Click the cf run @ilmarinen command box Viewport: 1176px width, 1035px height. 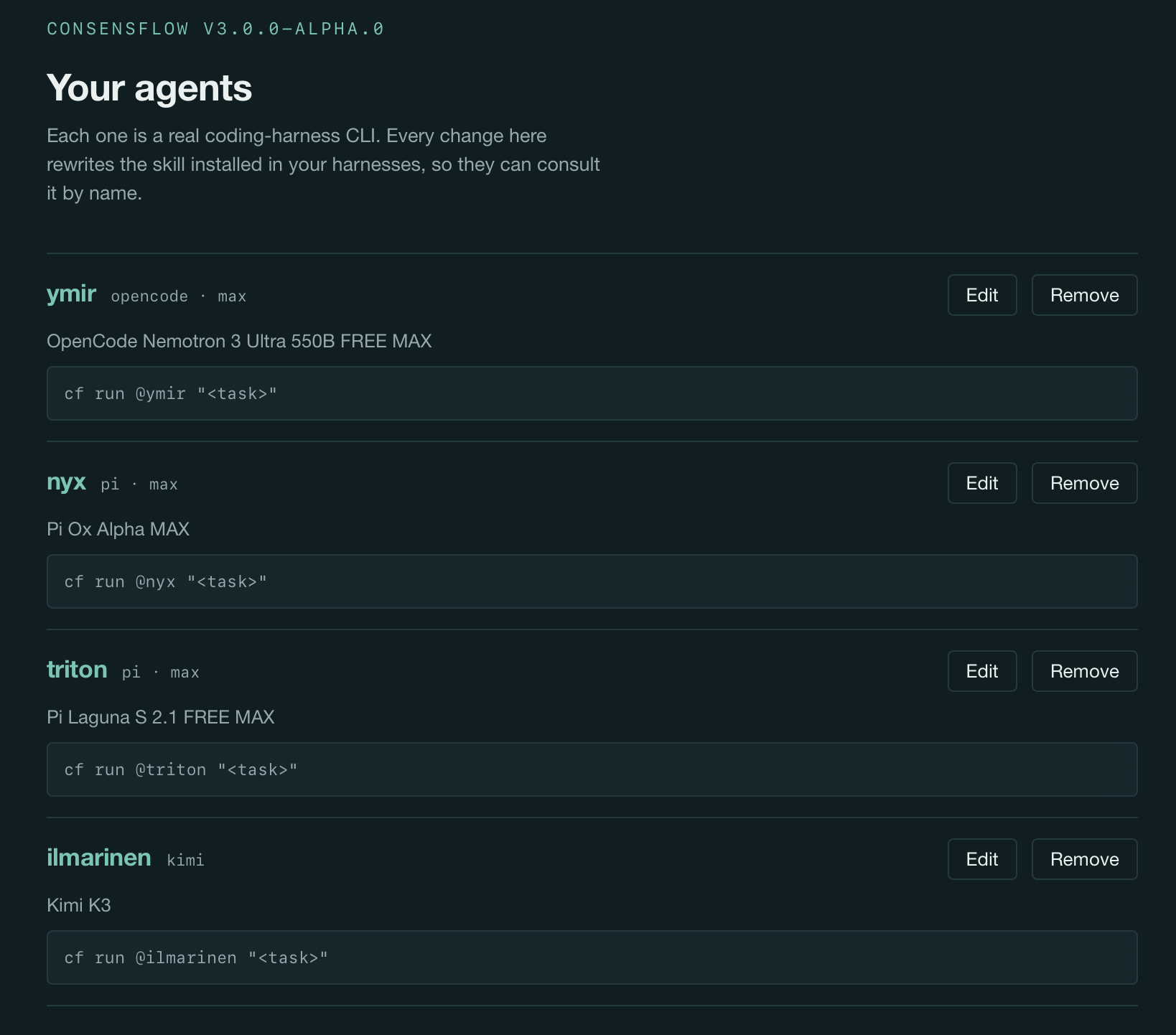coord(592,957)
